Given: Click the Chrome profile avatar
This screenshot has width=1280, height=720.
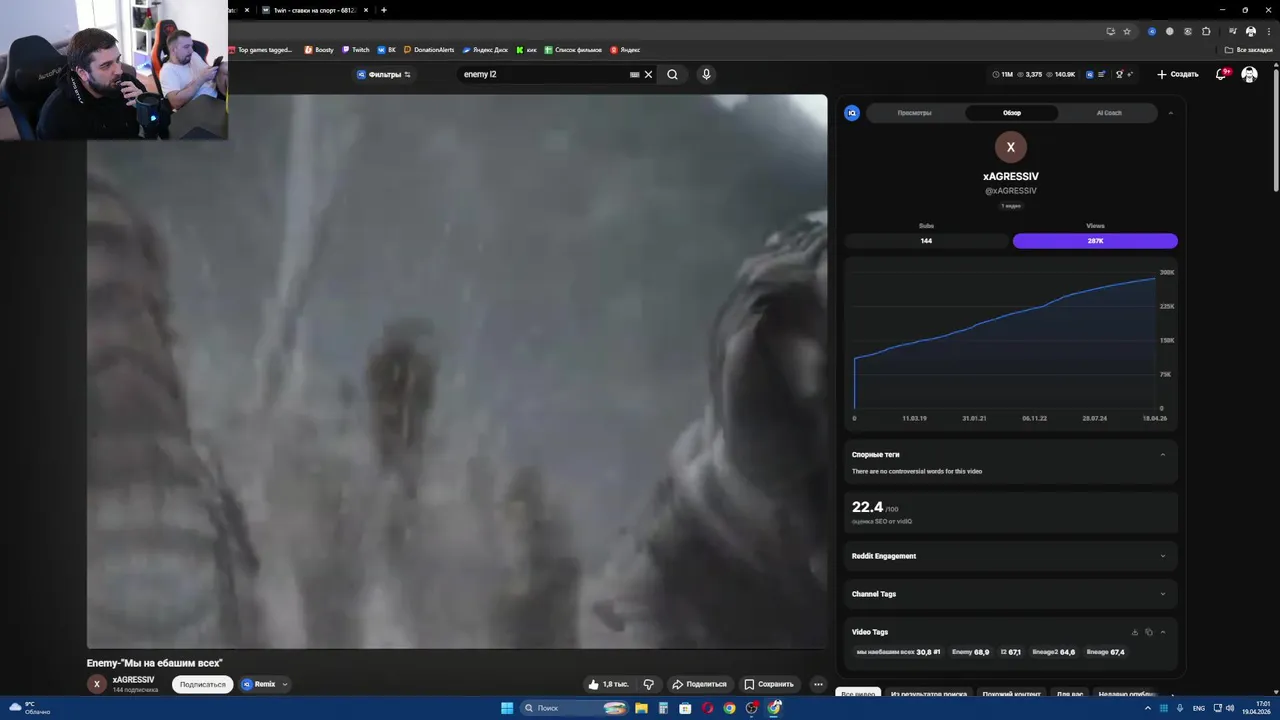Looking at the screenshot, I should [x=1250, y=31].
